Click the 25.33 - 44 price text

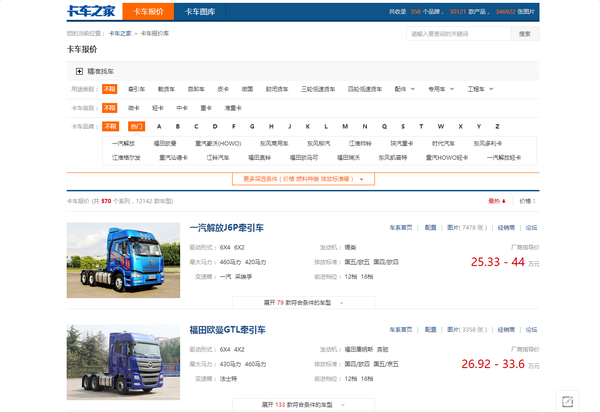point(497,262)
